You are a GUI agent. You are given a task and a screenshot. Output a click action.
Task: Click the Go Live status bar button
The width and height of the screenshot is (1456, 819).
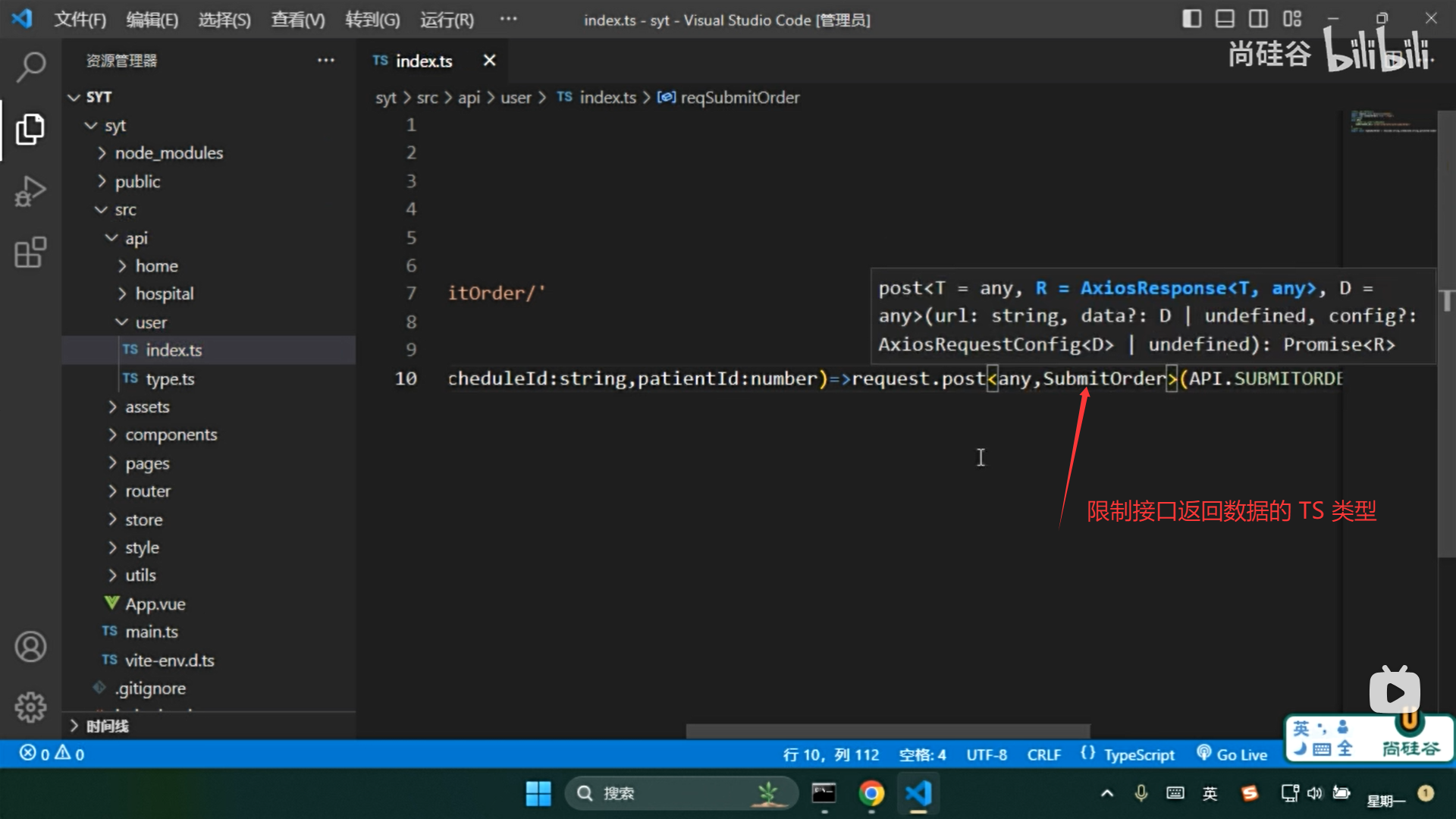pos(1232,755)
